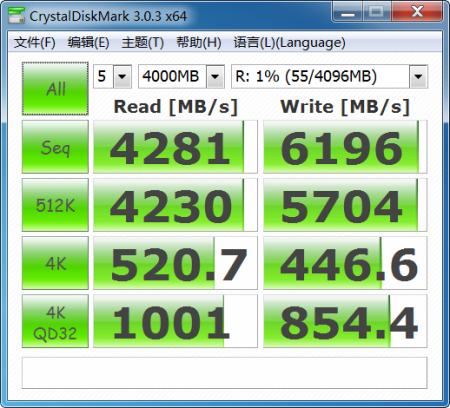Start the 4K QD32 benchmark test
The width and height of the screenshot is (450, 408).
pos(55,321)
